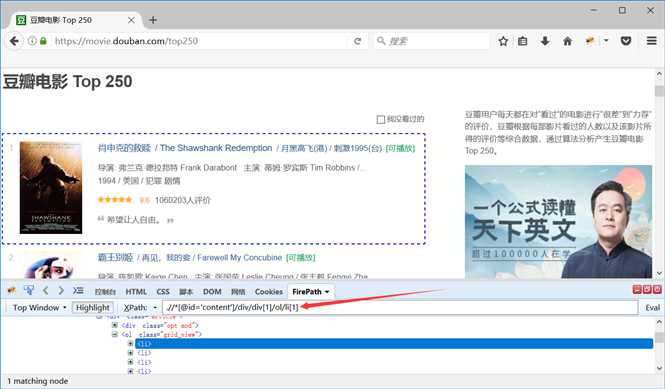The height and width of the screenshot is (389, 665).
Task: Bookmark this page with the star icon
Action: tap(503, 41)
